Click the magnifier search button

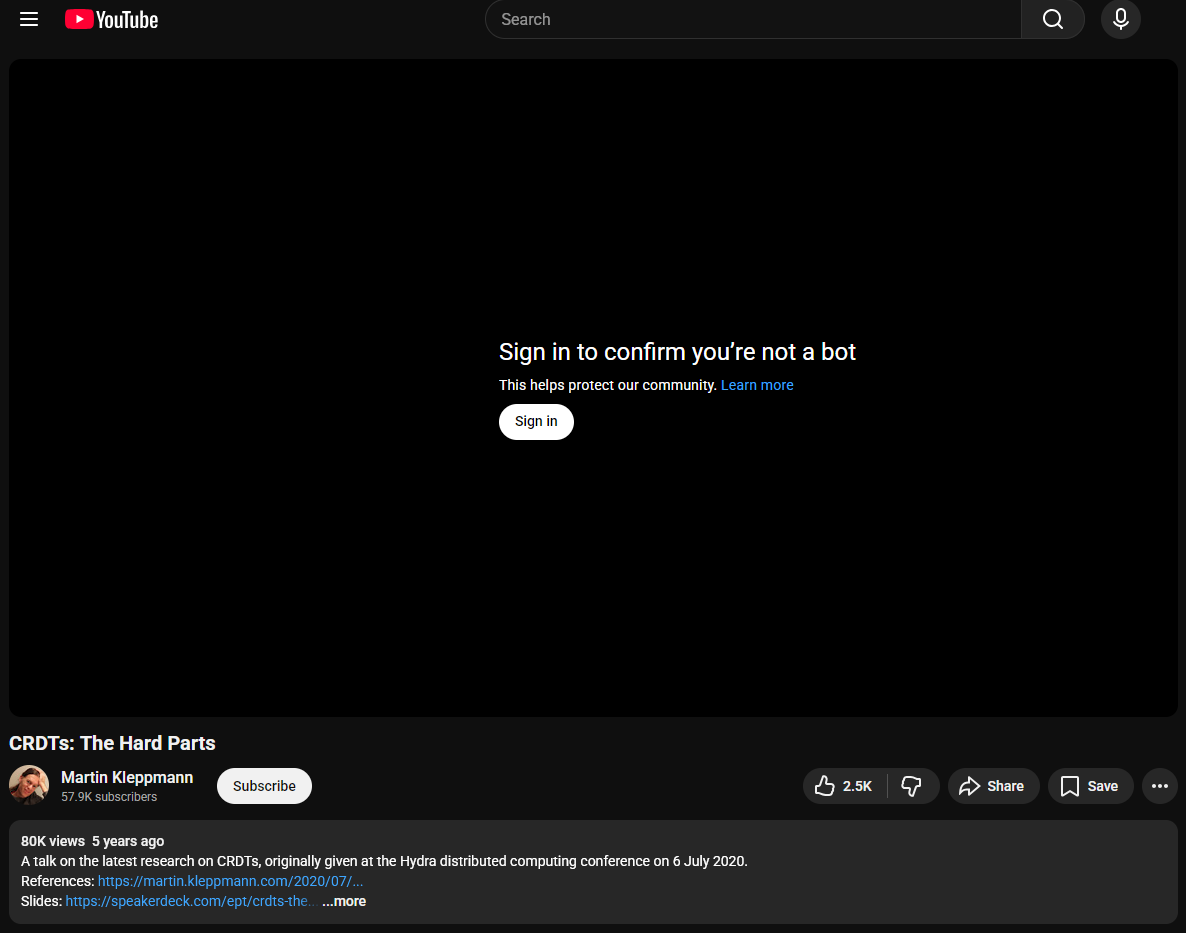click(x=1053, y=20)
